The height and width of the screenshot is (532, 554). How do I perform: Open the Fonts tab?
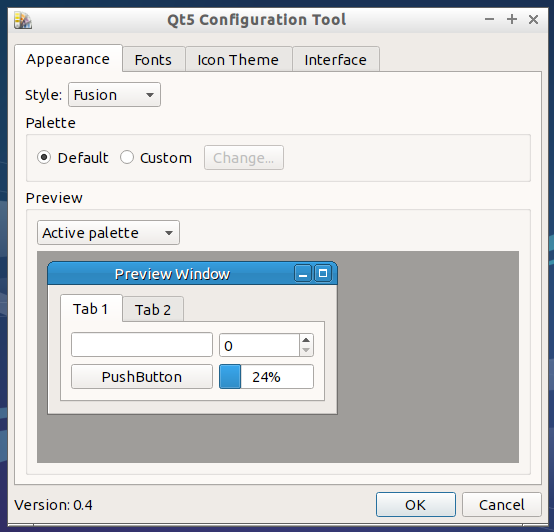point(153,59)
